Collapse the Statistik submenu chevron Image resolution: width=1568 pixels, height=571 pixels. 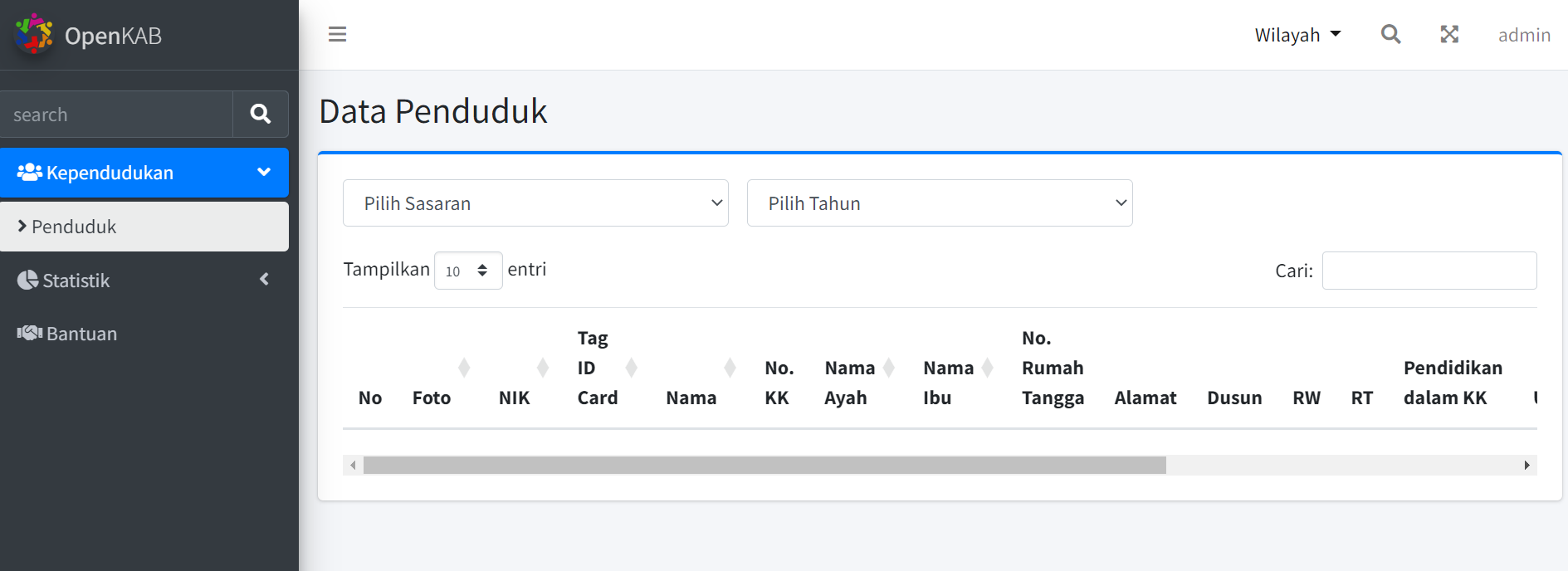[x=263, y=280]
